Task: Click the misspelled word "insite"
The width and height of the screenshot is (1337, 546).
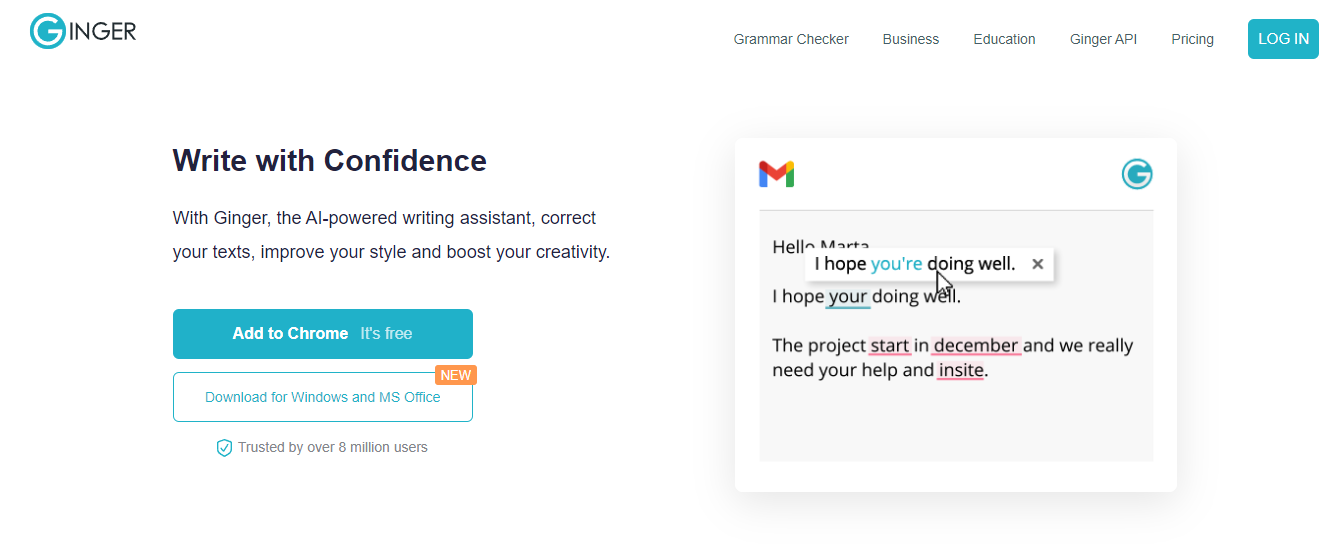Action: [x=961, y=370]
